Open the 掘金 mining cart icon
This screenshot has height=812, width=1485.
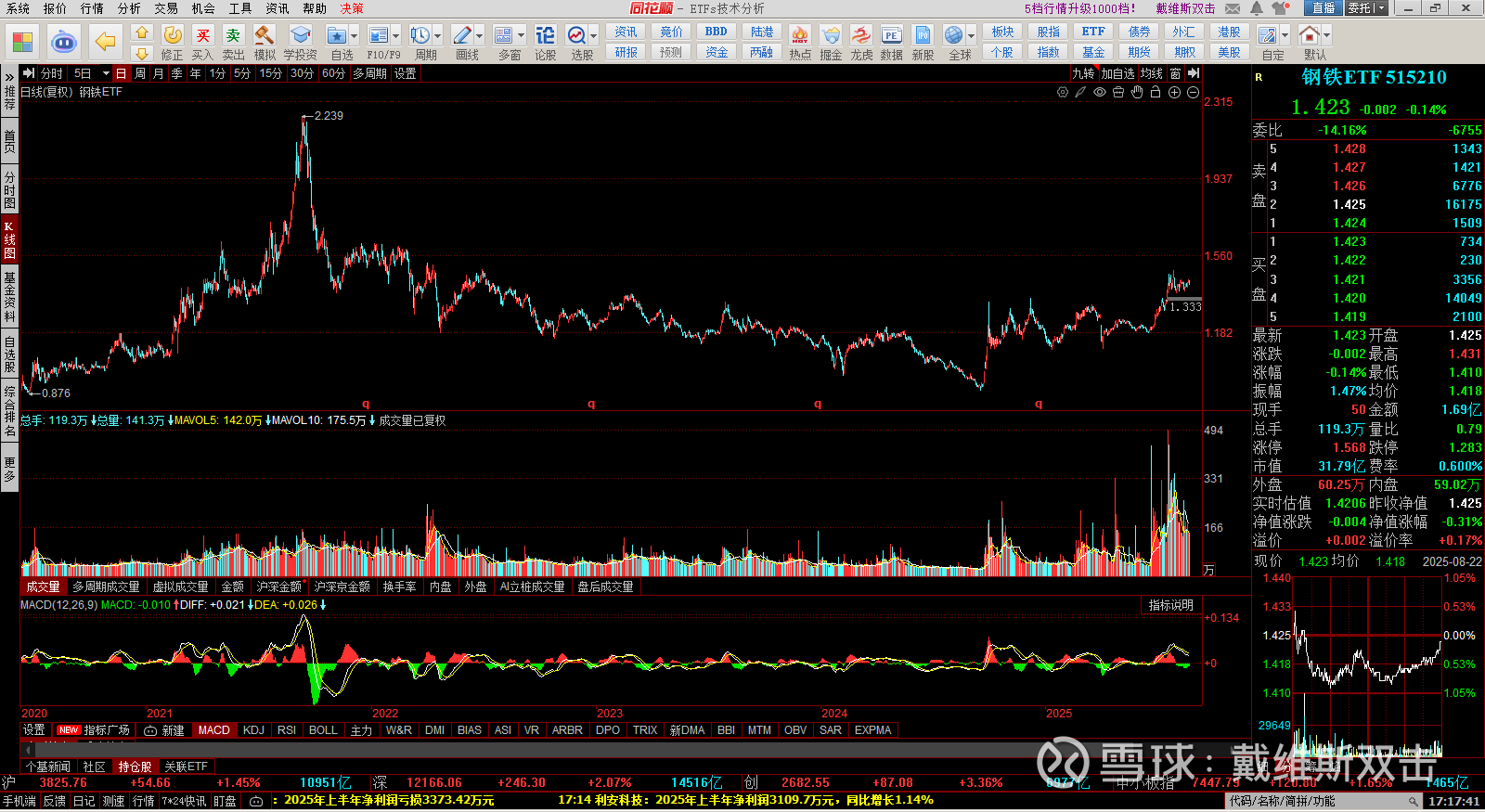pyautogui.click(x=831, y=35)
